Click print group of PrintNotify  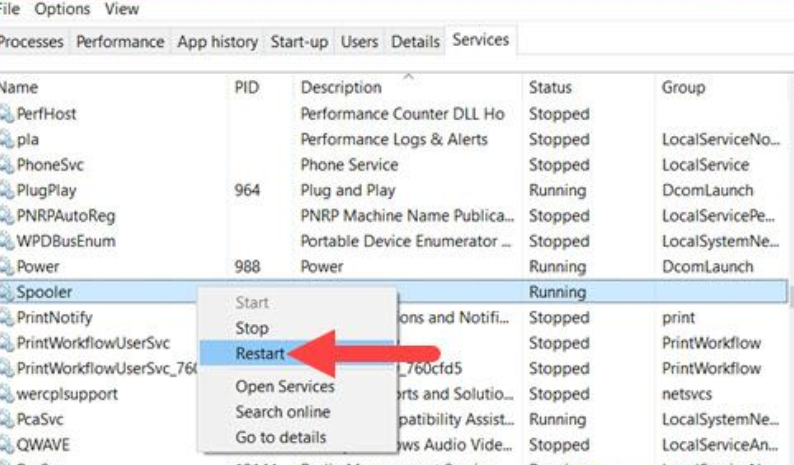pos(679,318)
